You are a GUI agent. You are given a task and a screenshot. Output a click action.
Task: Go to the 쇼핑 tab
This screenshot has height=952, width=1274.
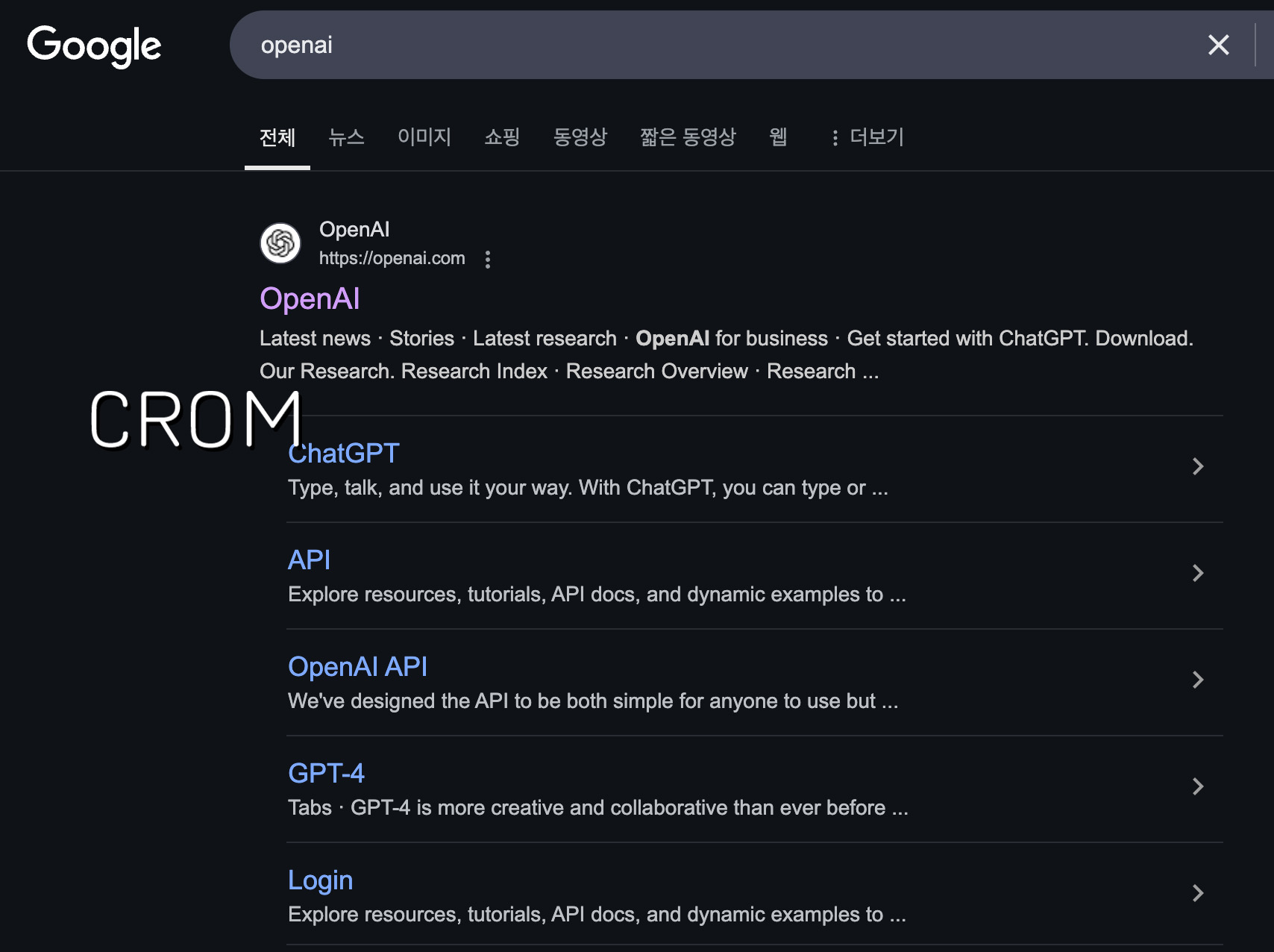pyautogui.click(x=502, y=137)
